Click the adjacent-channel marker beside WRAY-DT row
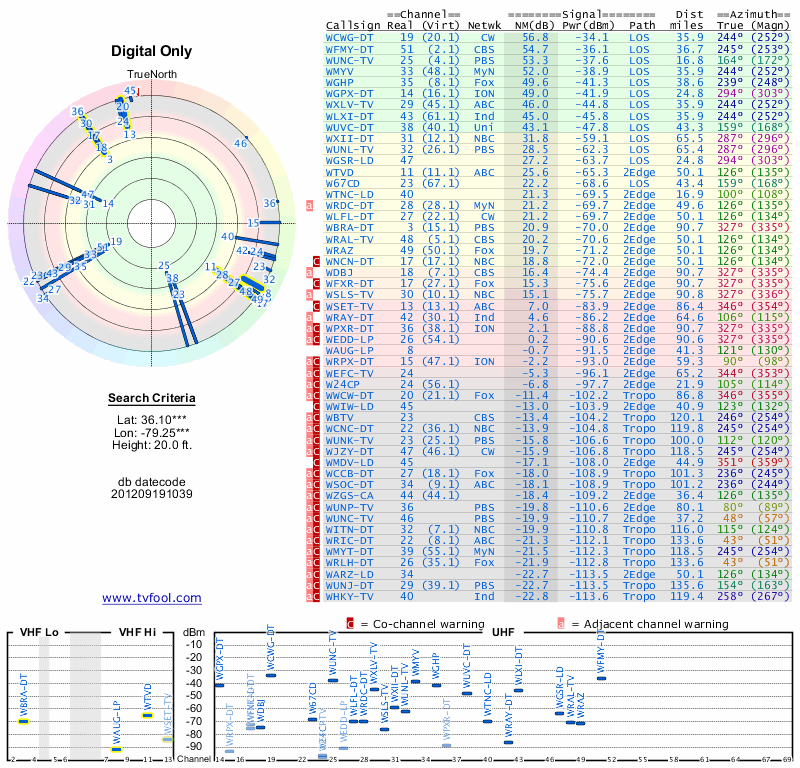This screenshot has width=800, height=768. (309, 317)
